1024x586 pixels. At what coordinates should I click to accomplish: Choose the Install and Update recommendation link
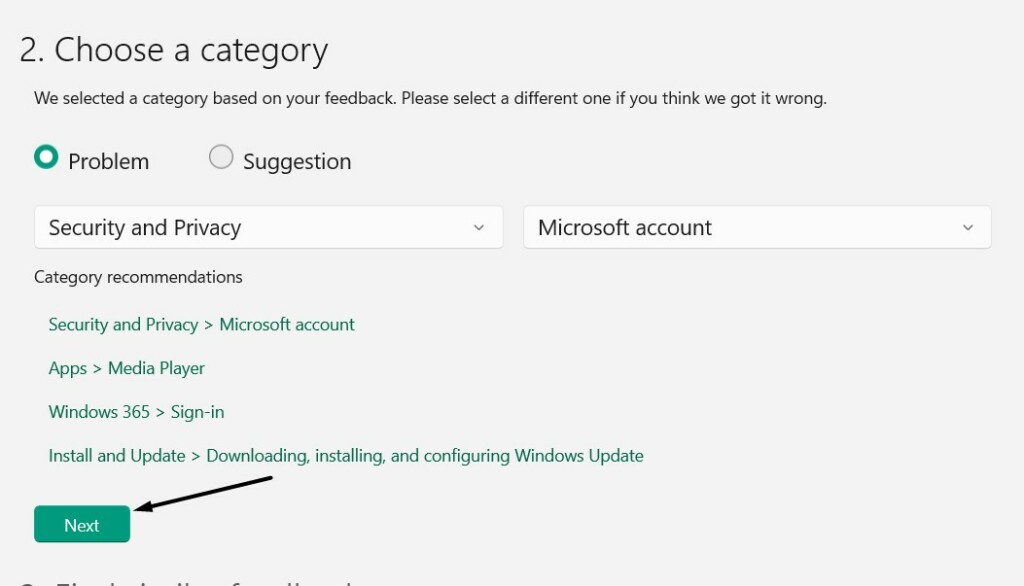point(345,456)
